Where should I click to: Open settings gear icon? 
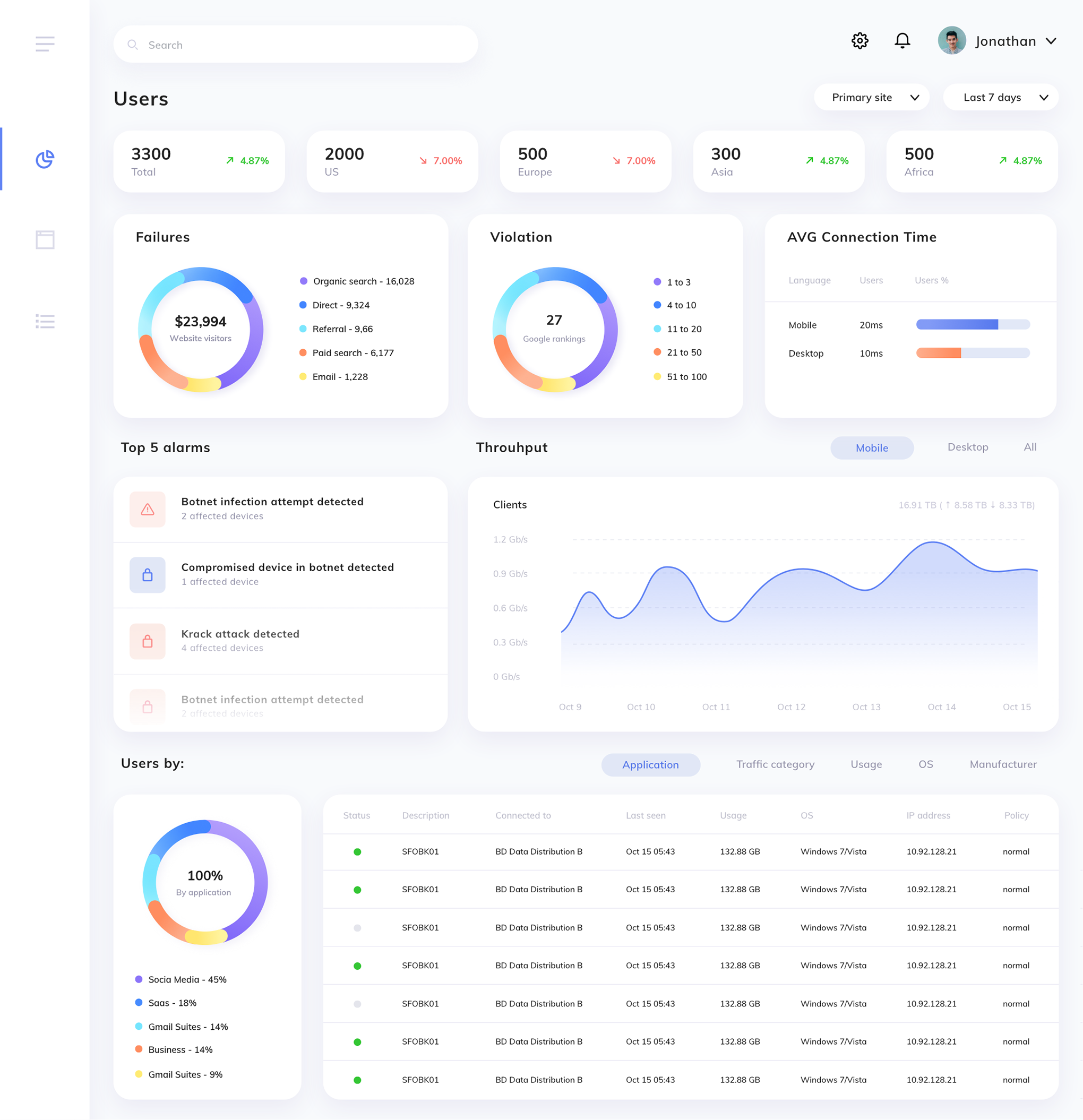(859, 41)
